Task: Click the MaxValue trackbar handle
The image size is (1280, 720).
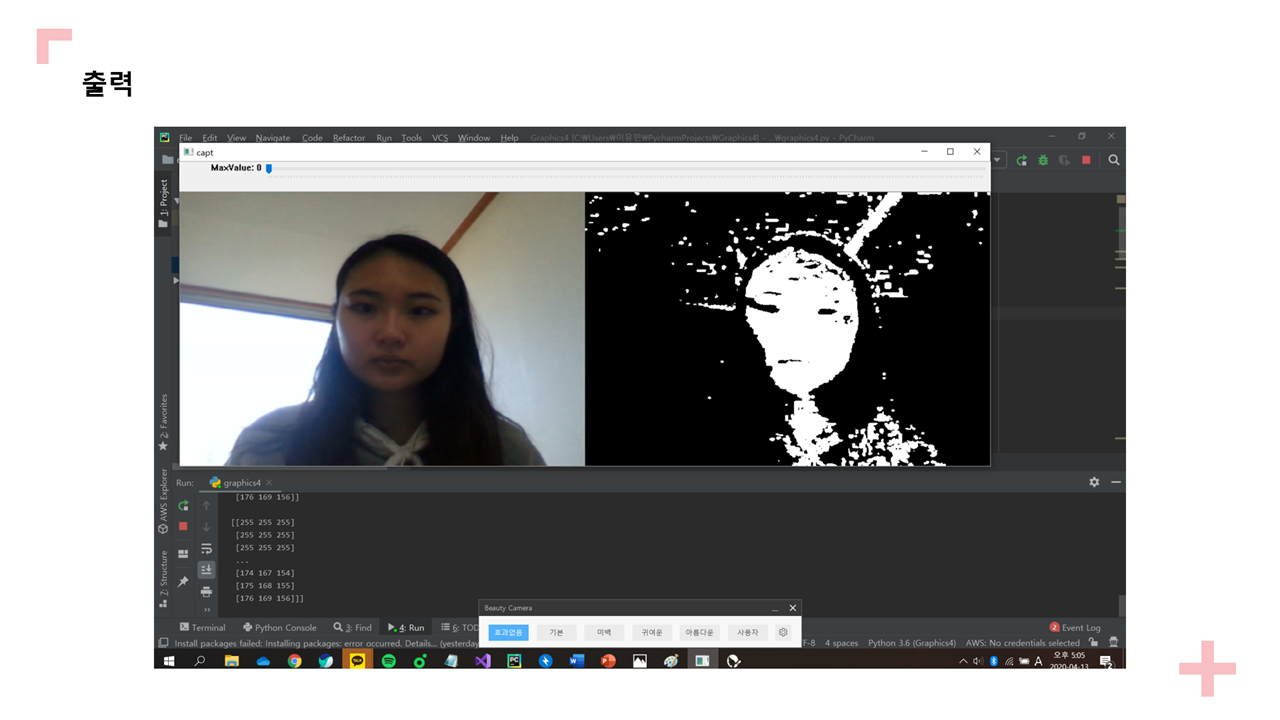Action: coord(268,168)
